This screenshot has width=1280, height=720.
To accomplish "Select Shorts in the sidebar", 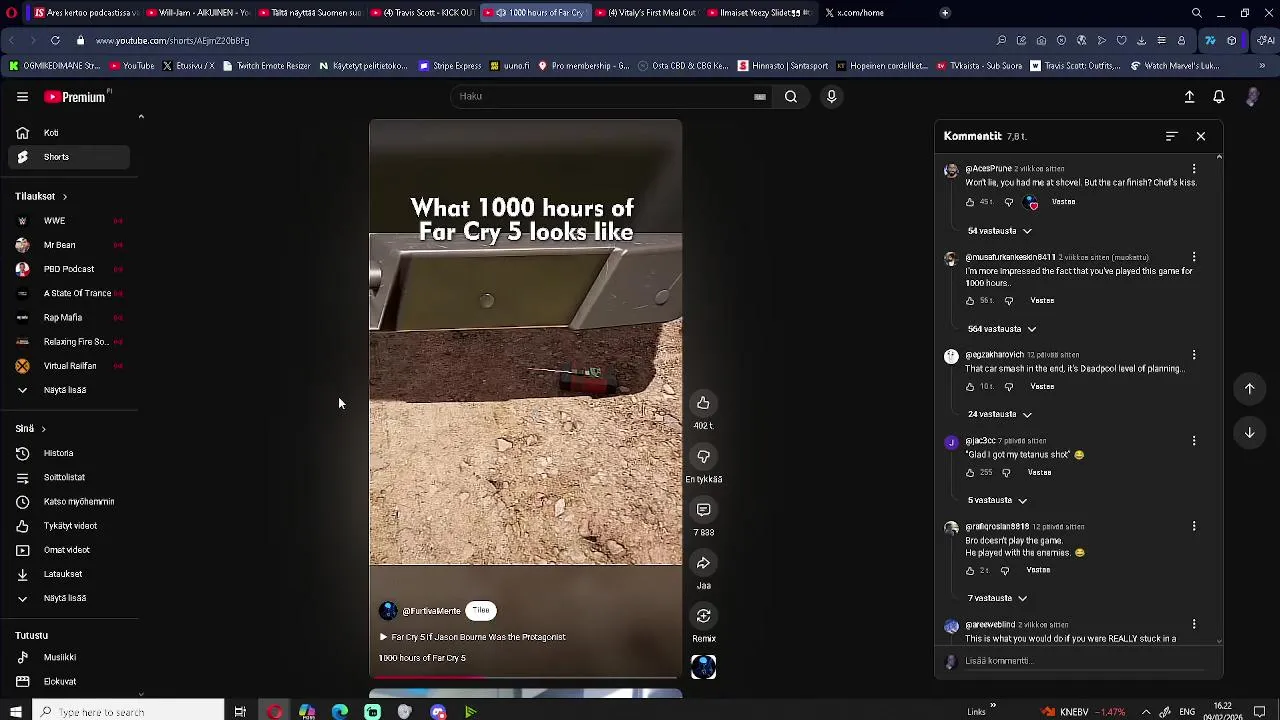I will click(68, 157).
